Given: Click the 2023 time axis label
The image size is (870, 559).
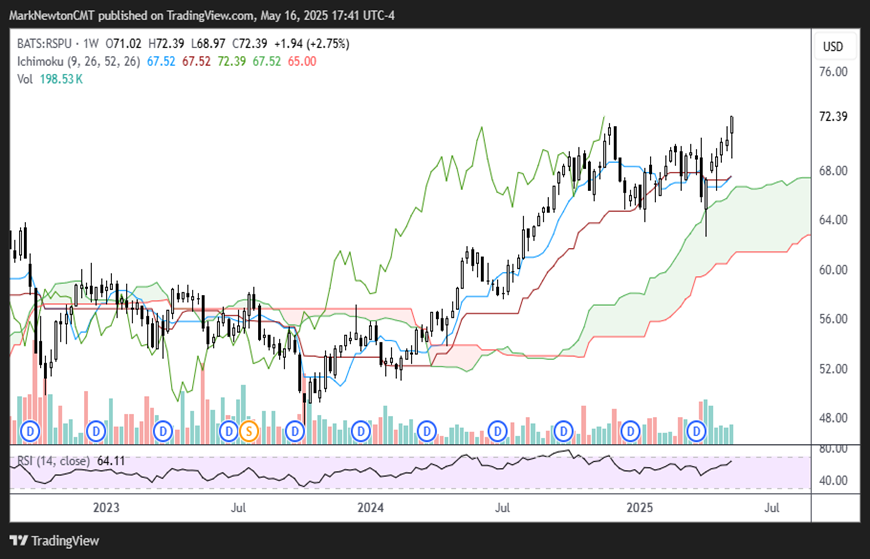Looking at the screenshot, I should pyautogui.click(x=106, y=508).
